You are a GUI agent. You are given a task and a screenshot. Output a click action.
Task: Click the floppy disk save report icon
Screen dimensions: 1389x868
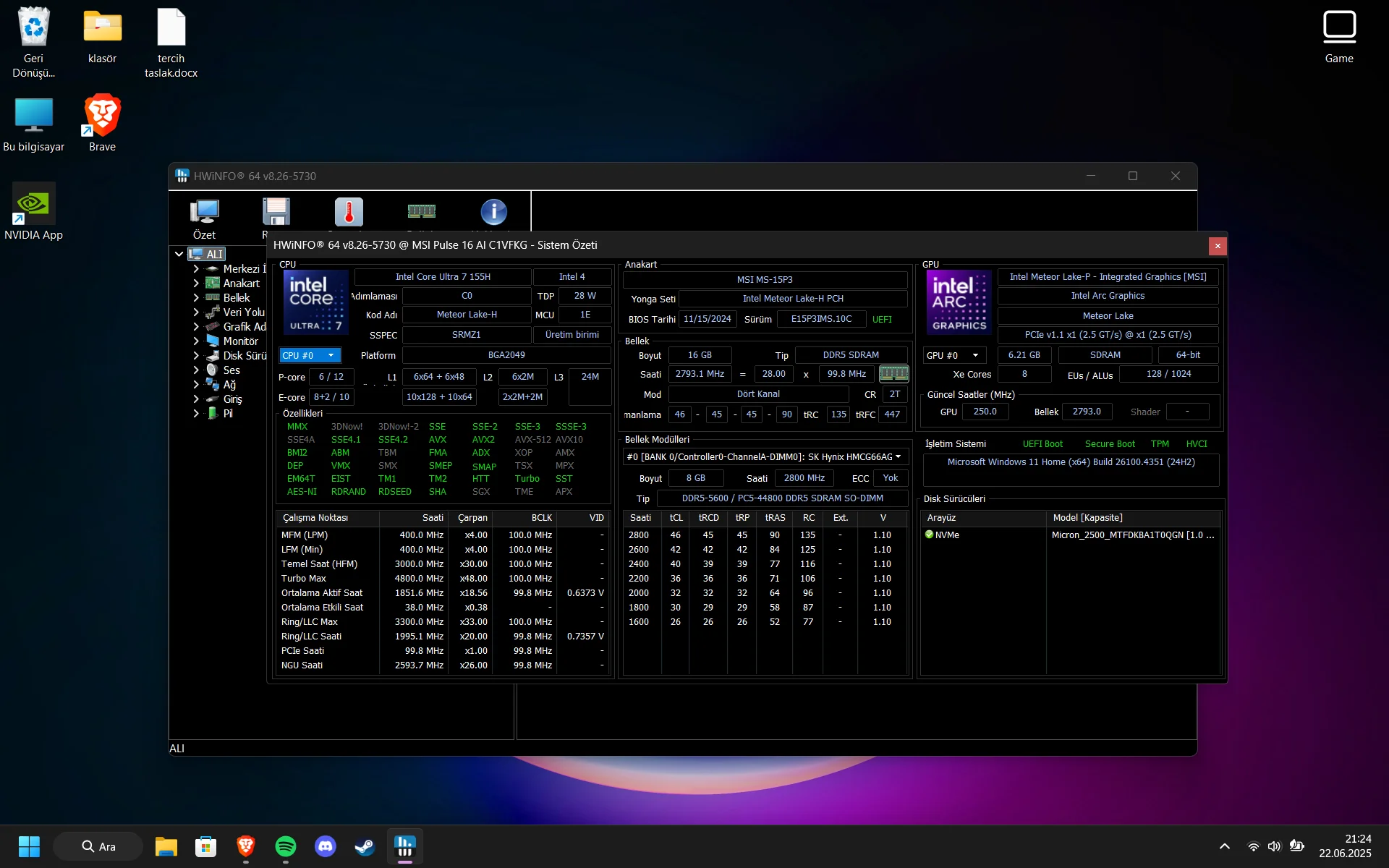(276, 213)
